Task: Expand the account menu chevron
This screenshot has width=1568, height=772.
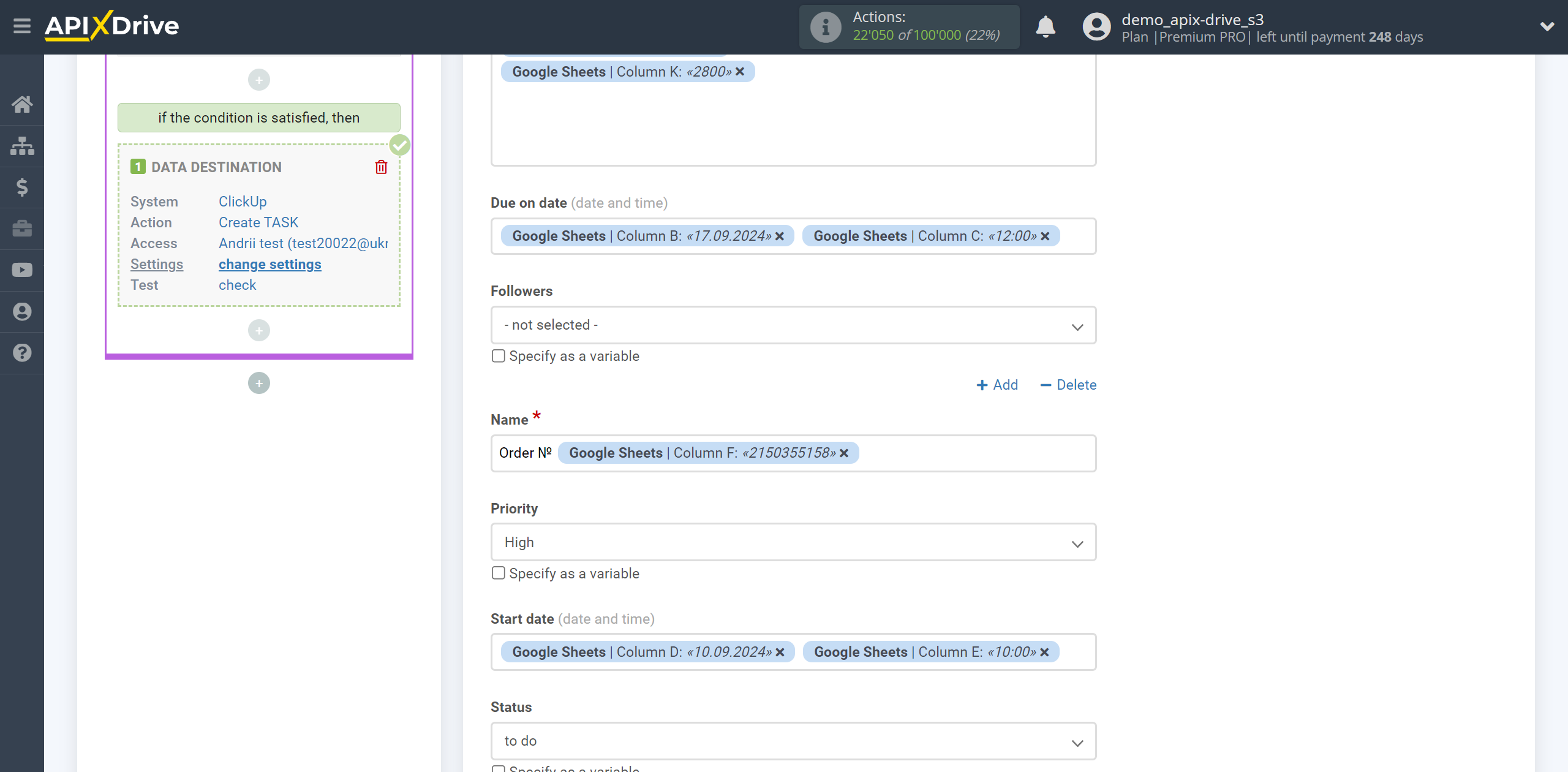Action: (x=1547, y=26)
